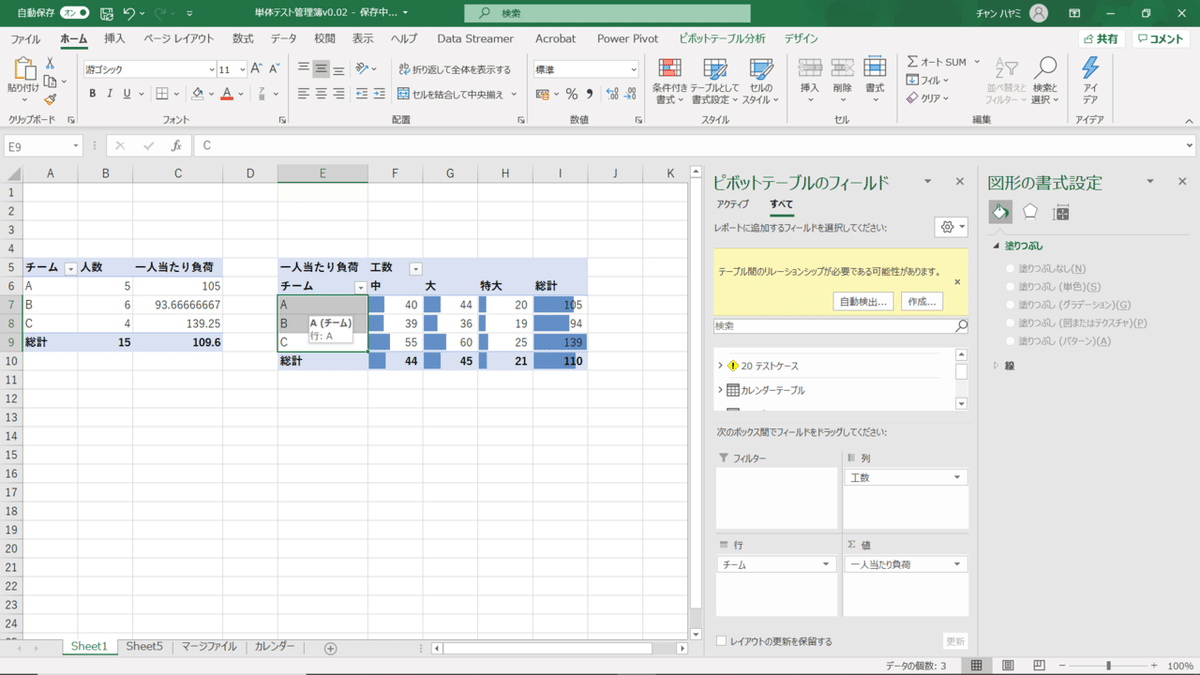Switch to Page Layout view in status bar

point(1009,665)
